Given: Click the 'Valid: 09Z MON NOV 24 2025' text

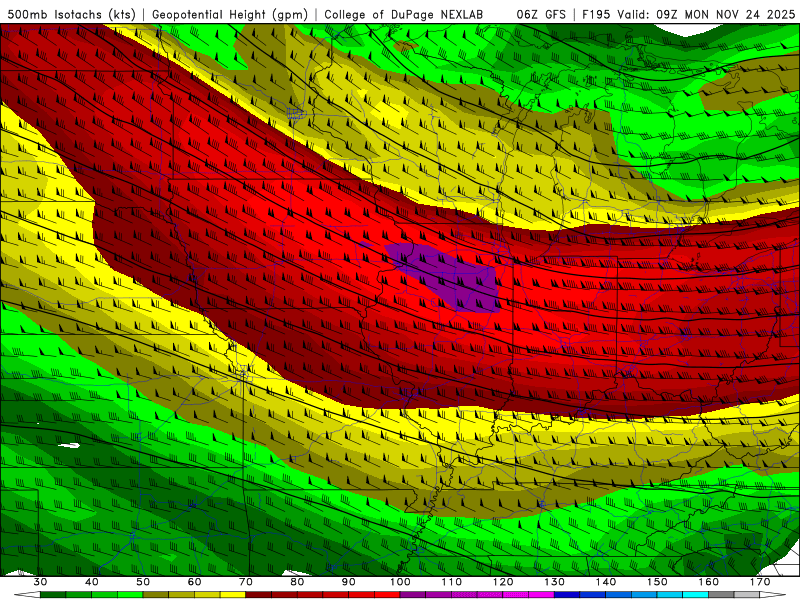Looking at the screenshot, I should (706, 14).
